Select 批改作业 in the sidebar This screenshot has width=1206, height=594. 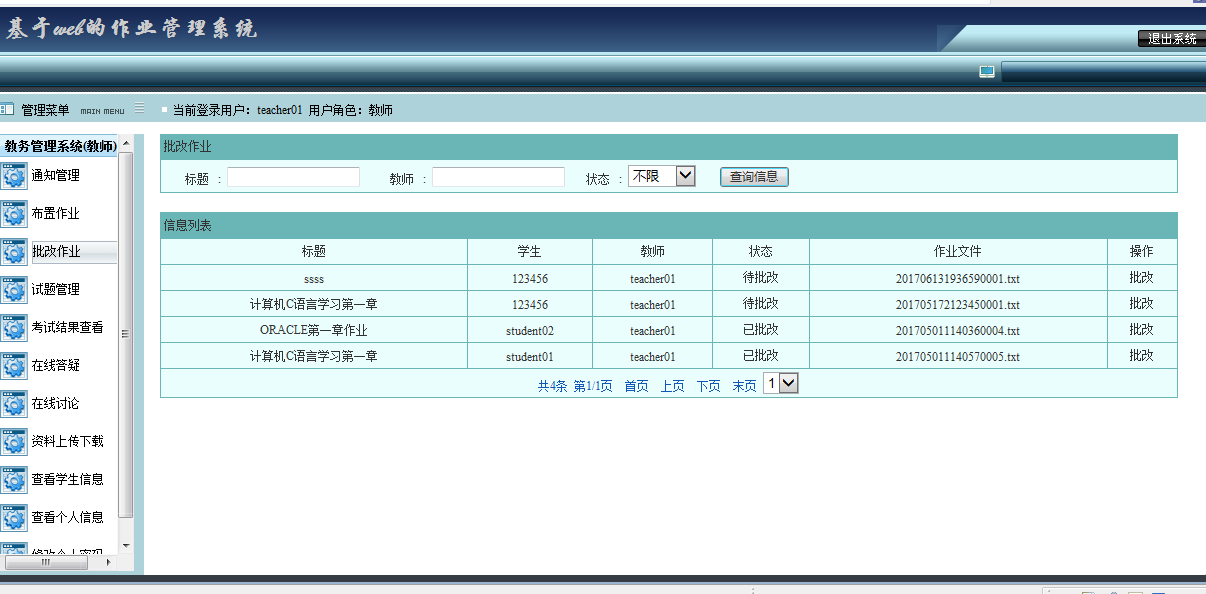[x=55, y=252]
